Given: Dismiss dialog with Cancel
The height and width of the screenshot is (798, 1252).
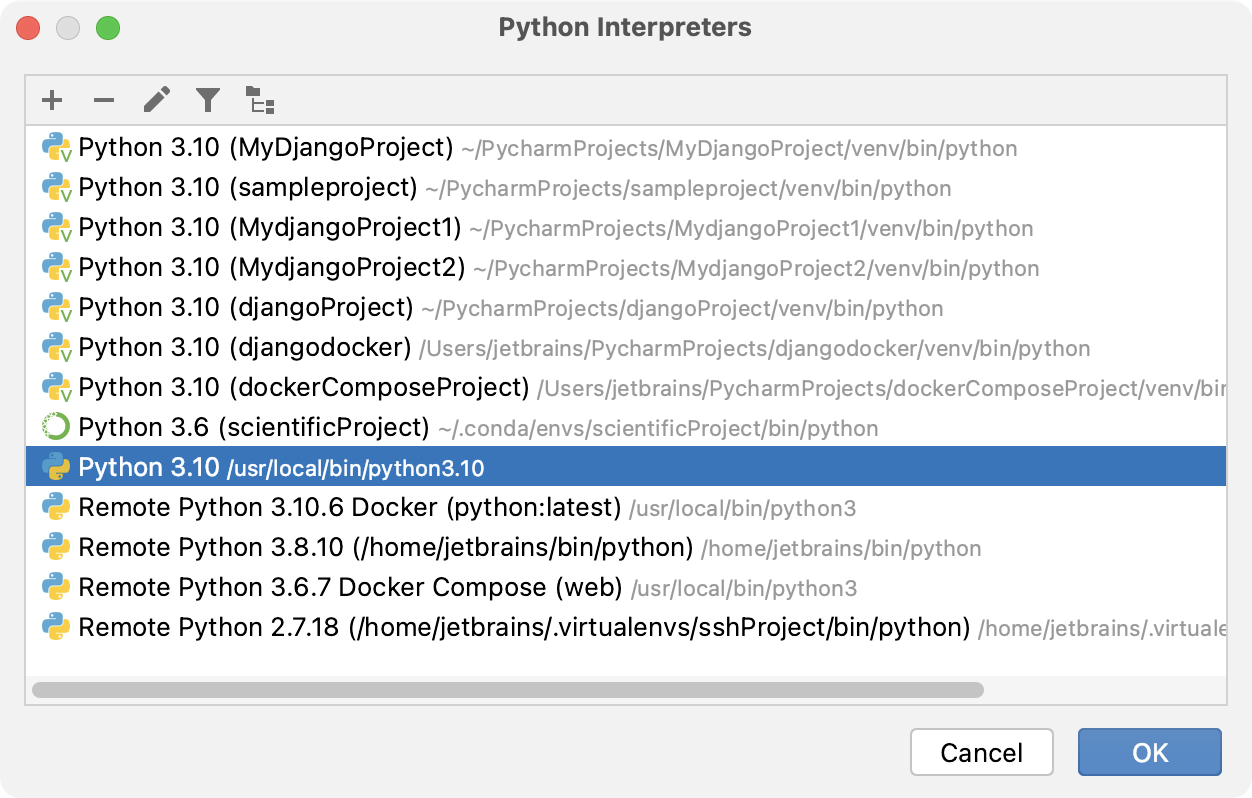Looking at the screenshot, I should (x=981, y=752).
